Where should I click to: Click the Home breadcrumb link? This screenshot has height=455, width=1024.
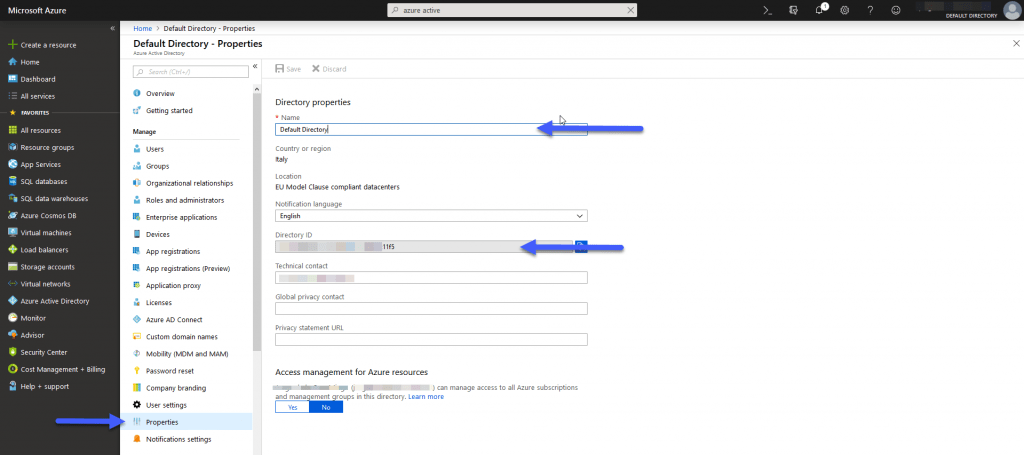tap(142, 29)
